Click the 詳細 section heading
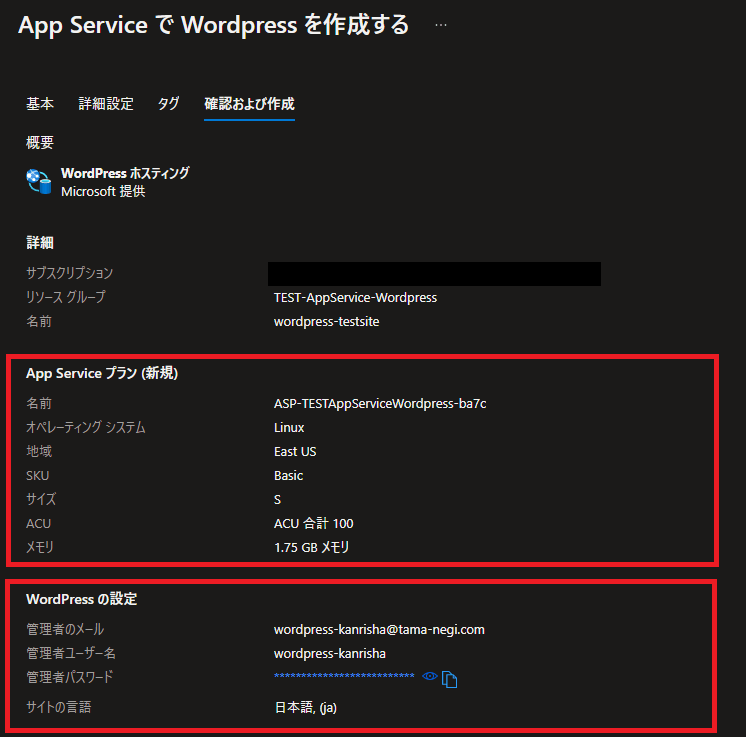This screenshot has height=737, width=746. pyautogui.click(x=40, y=243)
